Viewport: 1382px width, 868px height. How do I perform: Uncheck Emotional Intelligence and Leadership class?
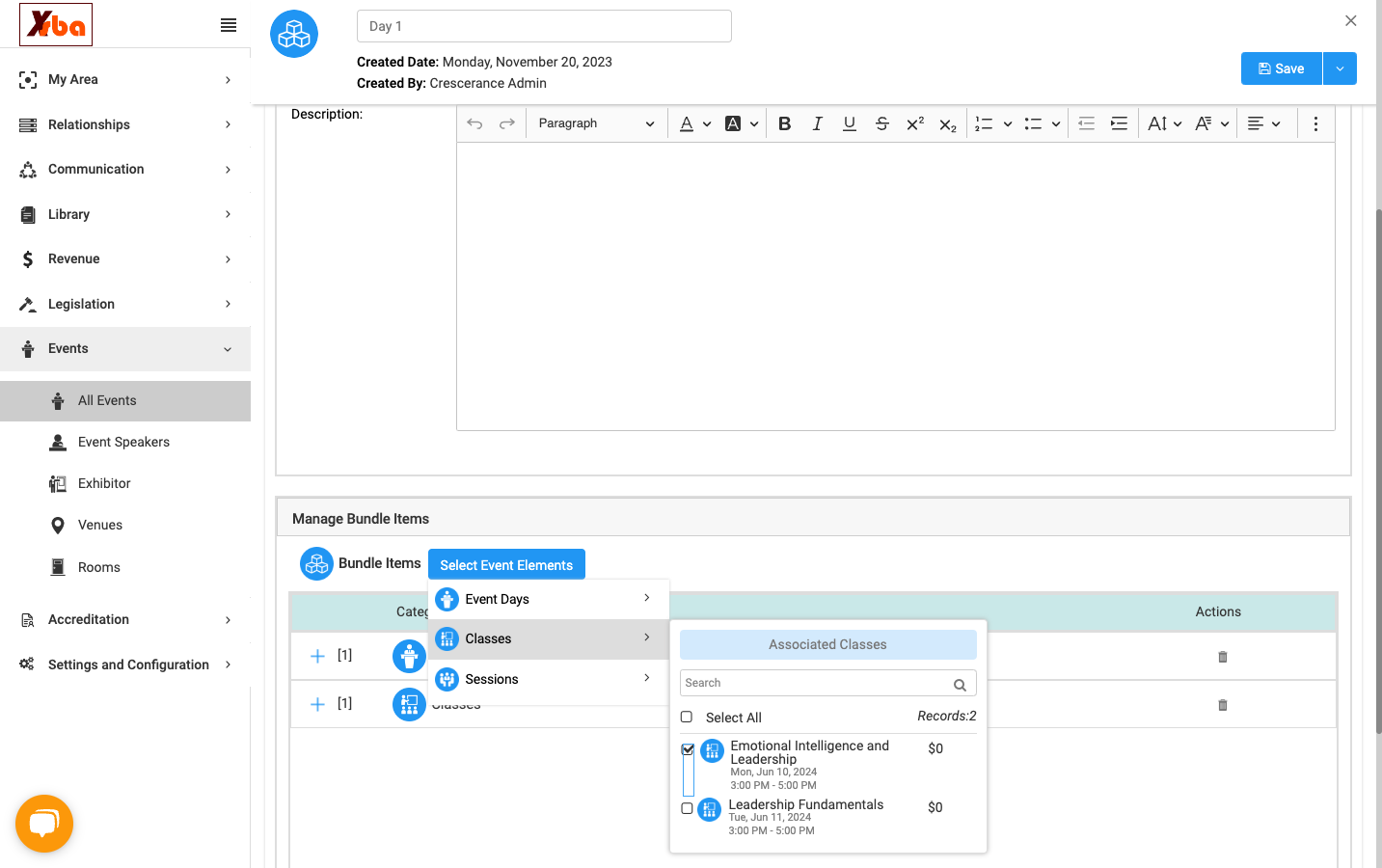coord(688,749)
